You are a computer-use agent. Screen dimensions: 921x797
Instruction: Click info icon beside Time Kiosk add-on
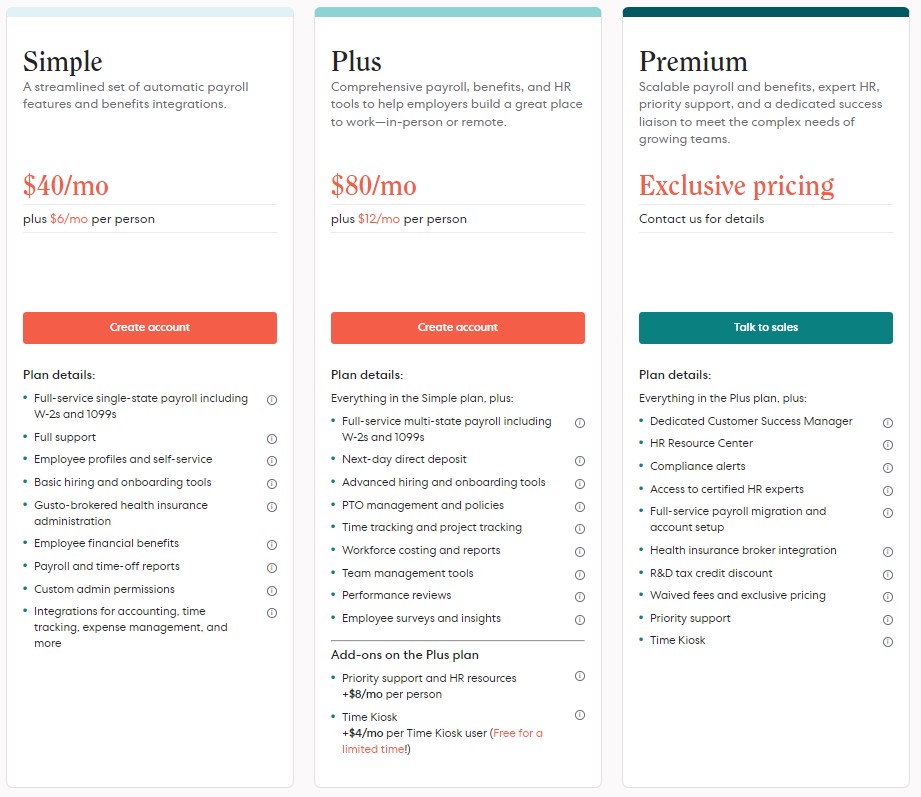coord(580,715)
